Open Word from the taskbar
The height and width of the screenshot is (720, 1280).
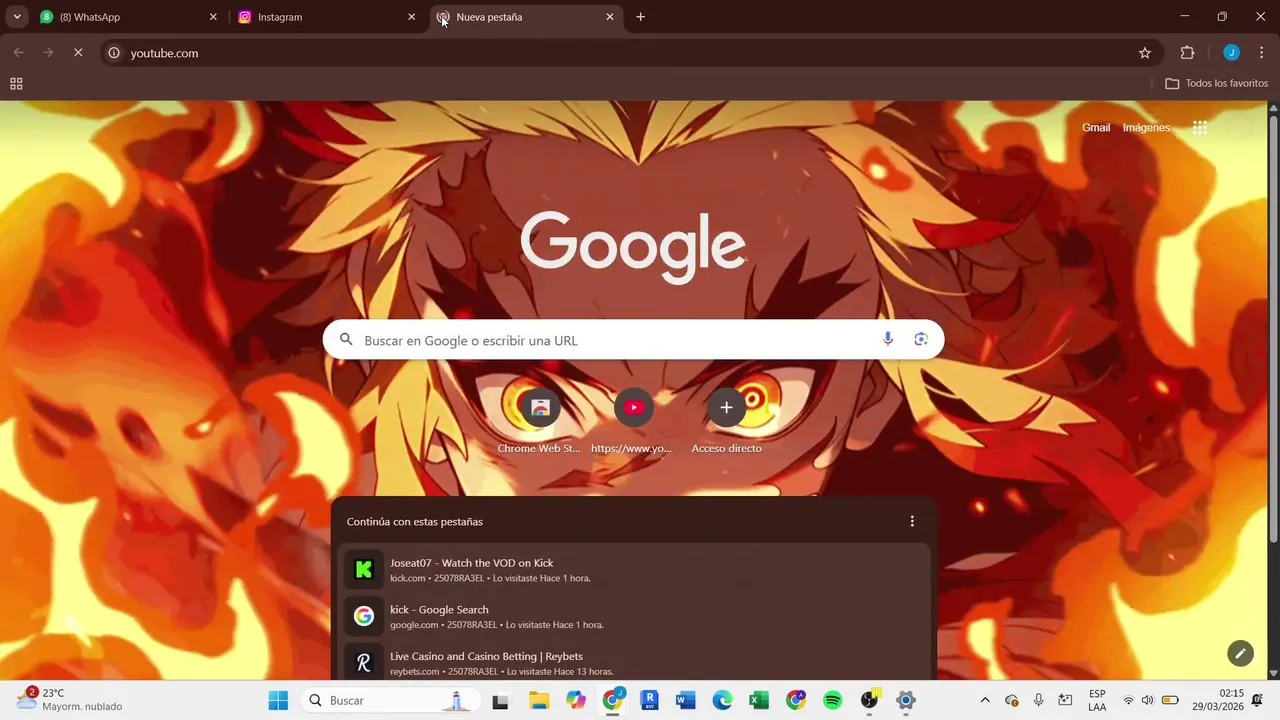click(x=686, y=701)
